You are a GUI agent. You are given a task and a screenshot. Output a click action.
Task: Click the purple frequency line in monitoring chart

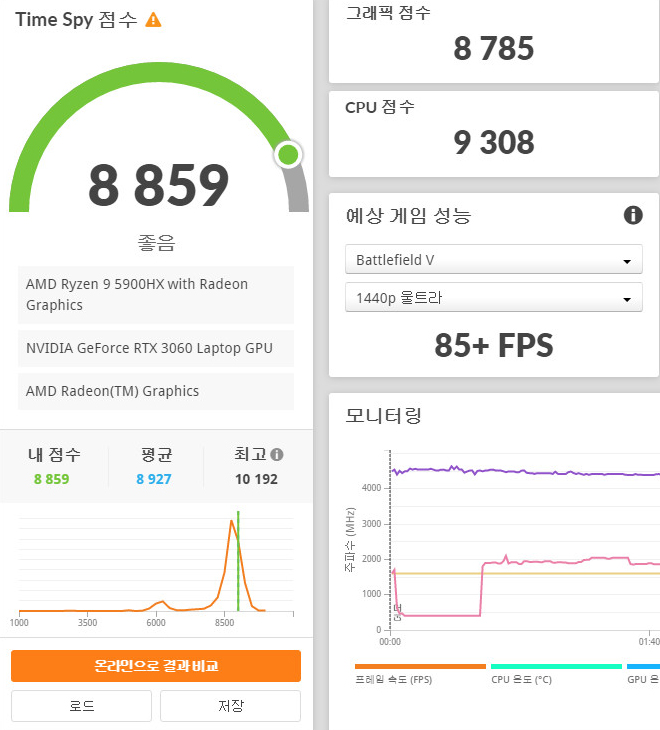point(526,472)
